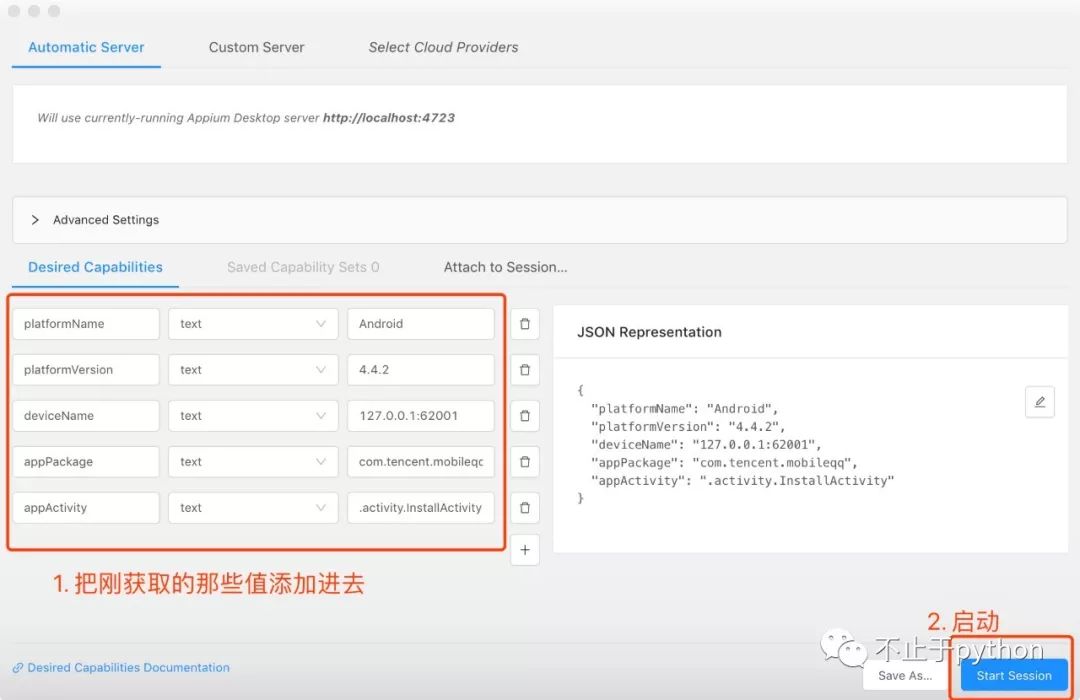Remove the appActivity capability row
Viewport: 1080px width, 700px height.
[525, 508]
